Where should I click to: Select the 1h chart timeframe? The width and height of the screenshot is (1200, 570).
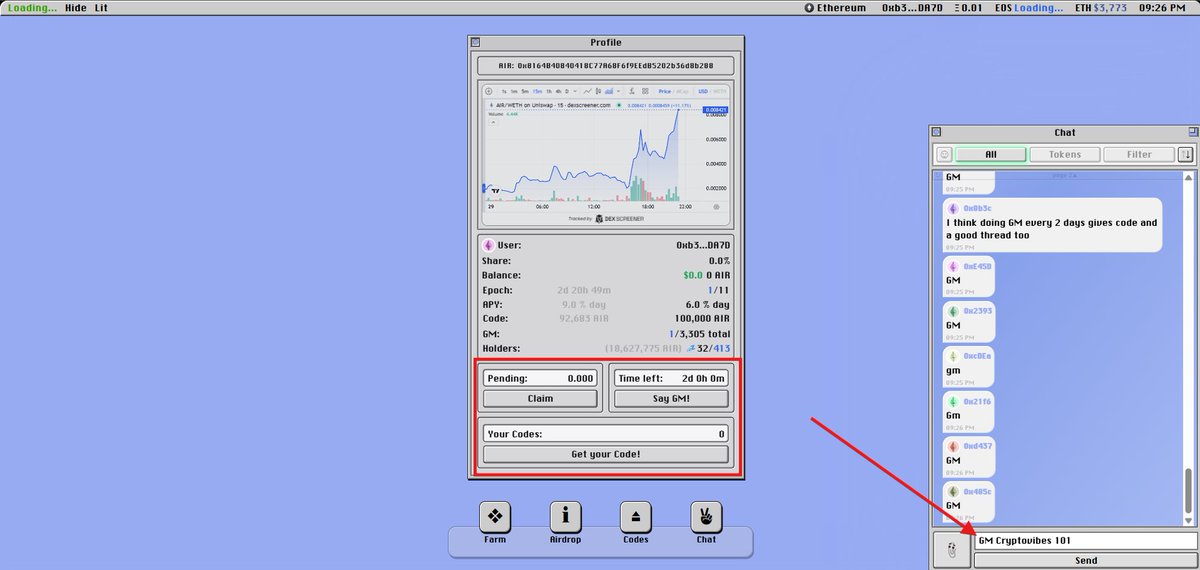tap(549, 91)
